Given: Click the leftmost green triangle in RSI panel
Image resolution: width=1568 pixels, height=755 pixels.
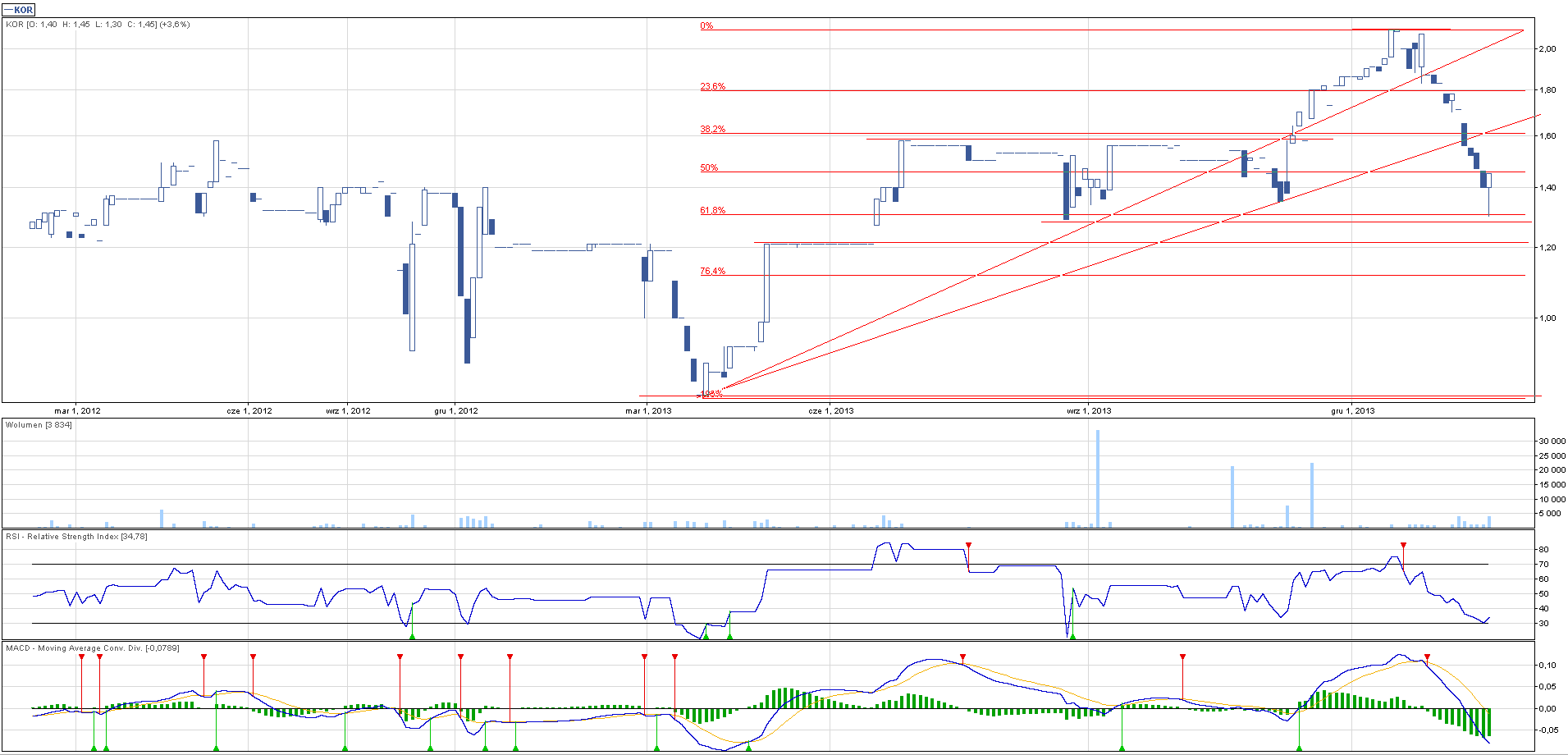Looking at the screenshot, I should 412,636.
